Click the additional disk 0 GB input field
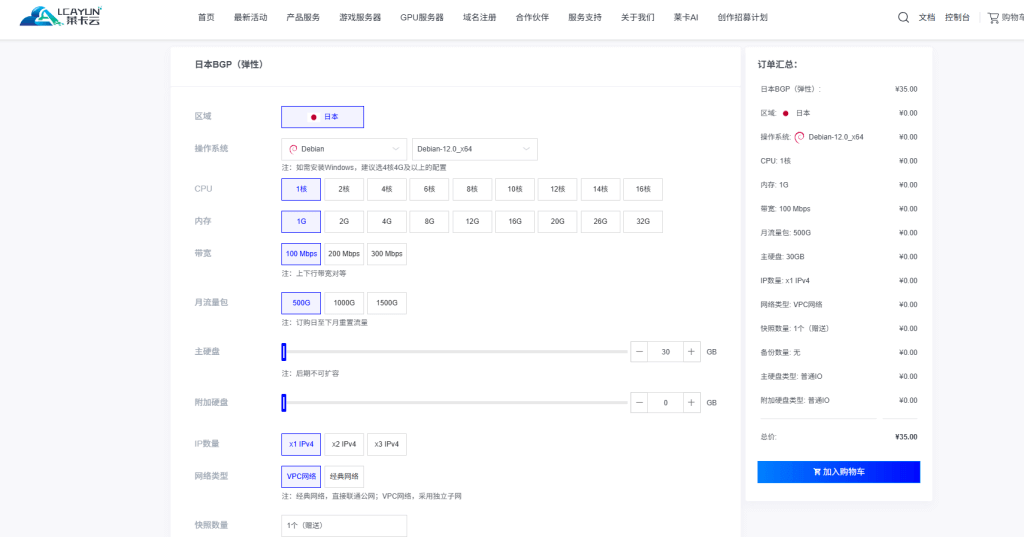 pos(665,402)
